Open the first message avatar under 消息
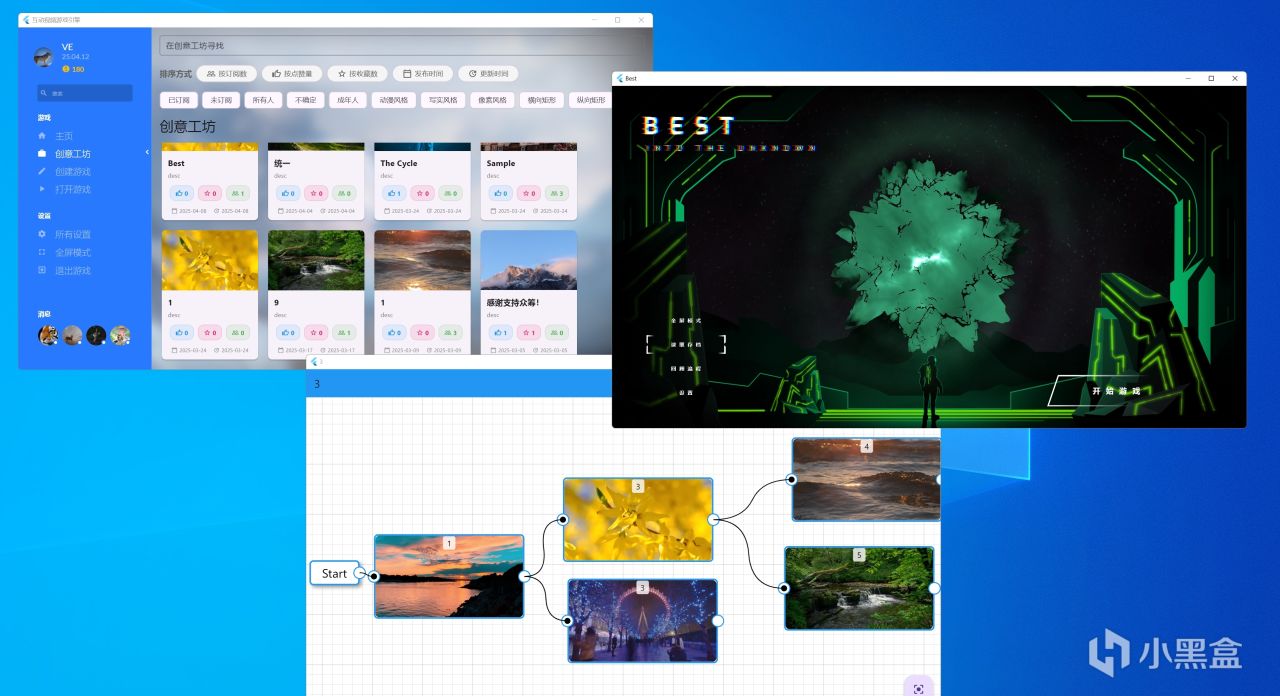 click(48, 335)
